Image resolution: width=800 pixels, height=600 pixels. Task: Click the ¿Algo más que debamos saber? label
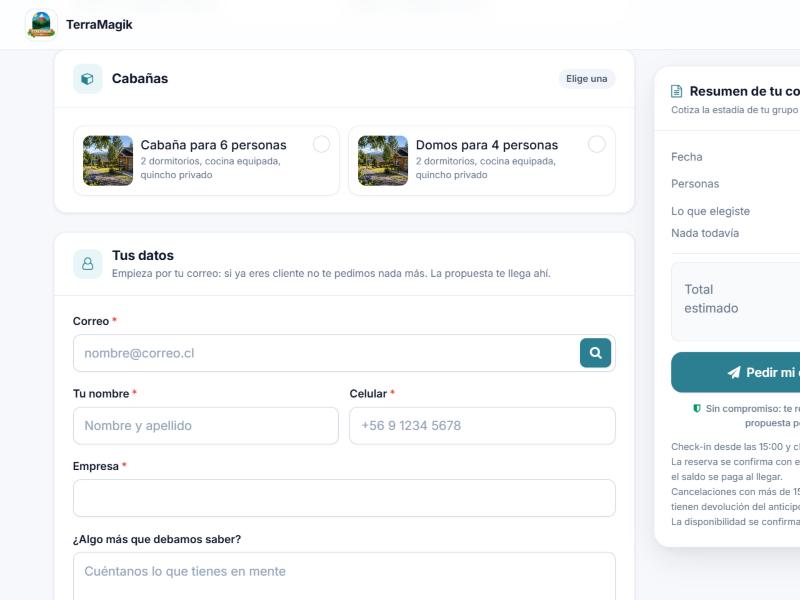157,539
